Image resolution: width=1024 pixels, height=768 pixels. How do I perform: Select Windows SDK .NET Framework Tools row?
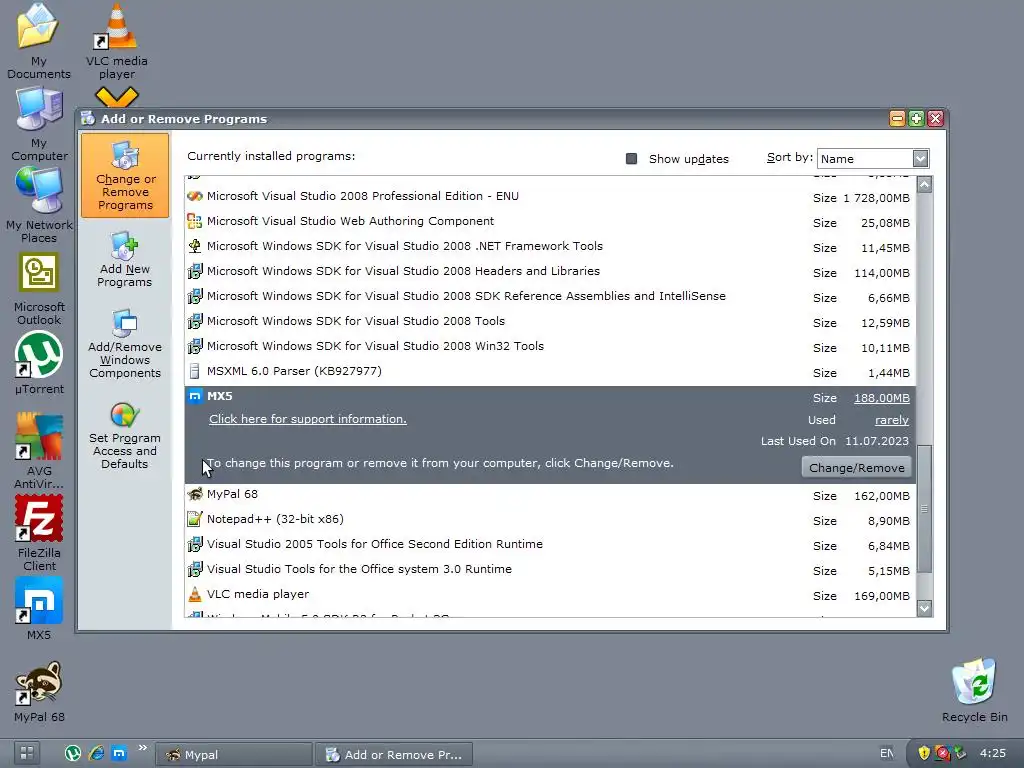[550, 246]
